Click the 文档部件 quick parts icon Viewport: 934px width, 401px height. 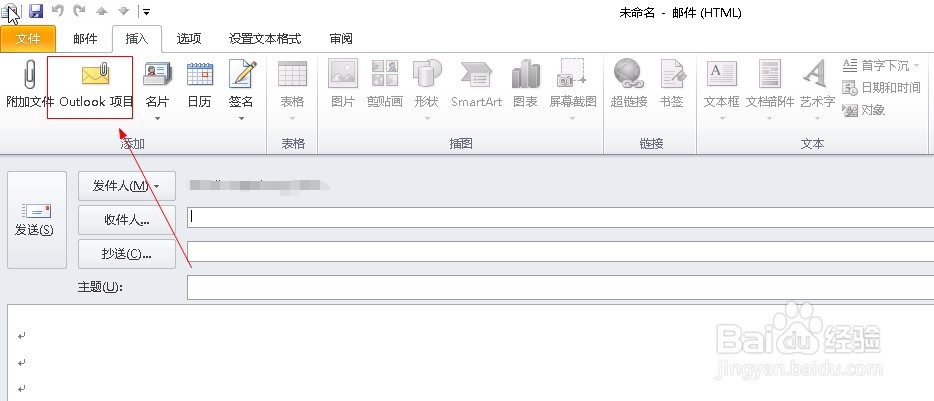pyautogui.click(x=770, y=74)
